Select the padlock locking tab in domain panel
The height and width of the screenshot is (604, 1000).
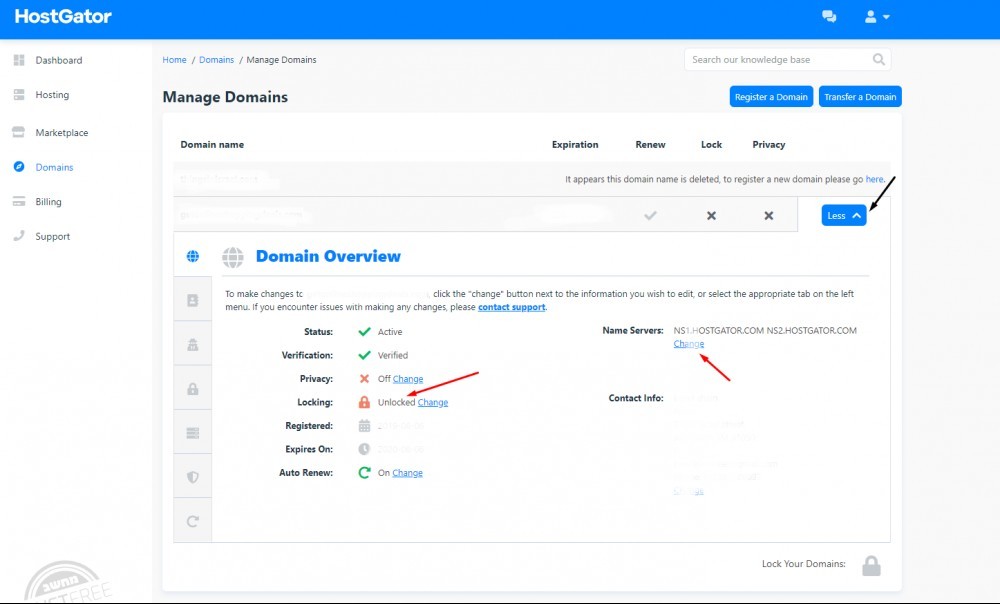(x=193, y=388)
